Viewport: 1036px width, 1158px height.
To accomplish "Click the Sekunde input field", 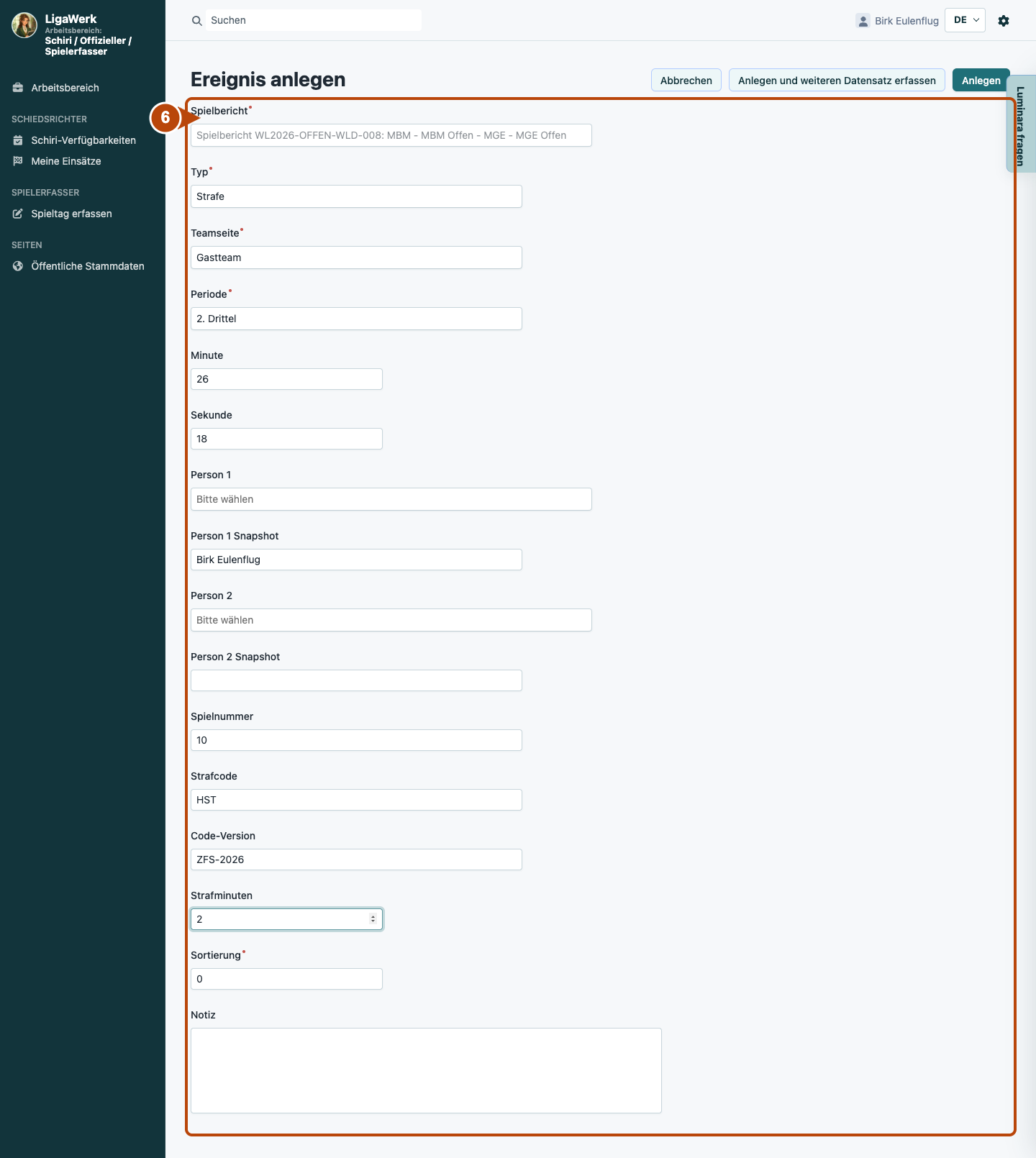I will pos(286,439).
